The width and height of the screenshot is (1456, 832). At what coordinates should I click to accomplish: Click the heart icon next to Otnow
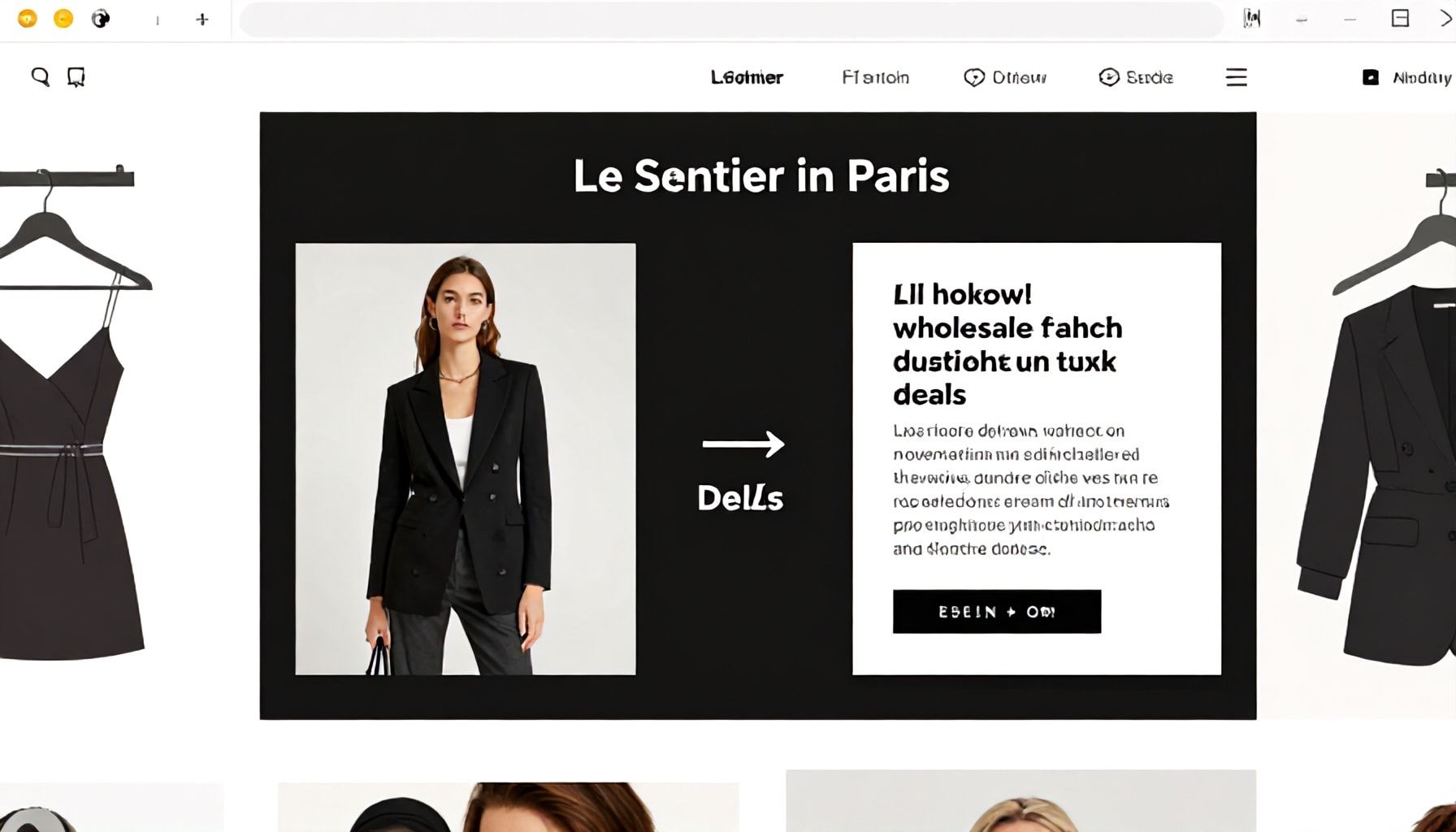[x=973, y=77]
